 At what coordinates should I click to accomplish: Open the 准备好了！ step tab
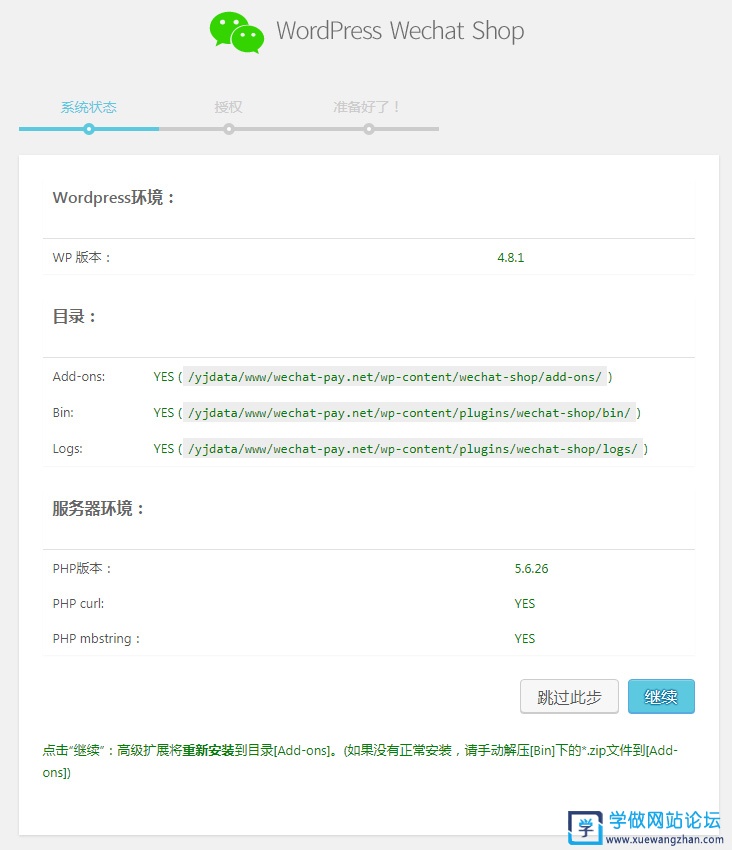point(367,107)
